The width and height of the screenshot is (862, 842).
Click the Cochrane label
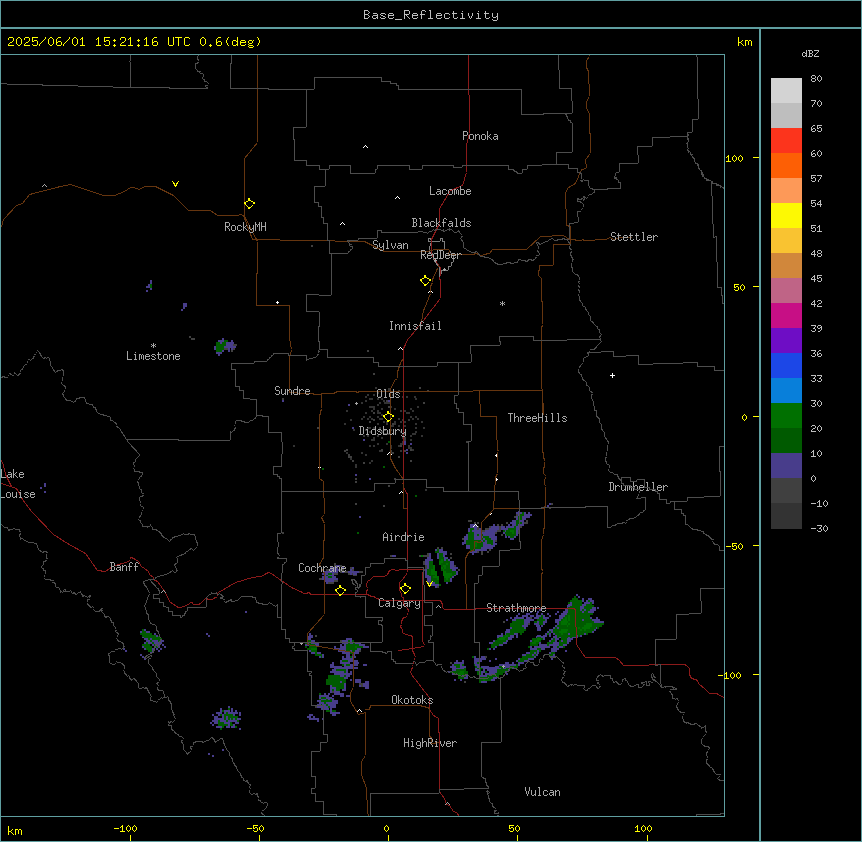pyautogui.click(x=322, y=568)
